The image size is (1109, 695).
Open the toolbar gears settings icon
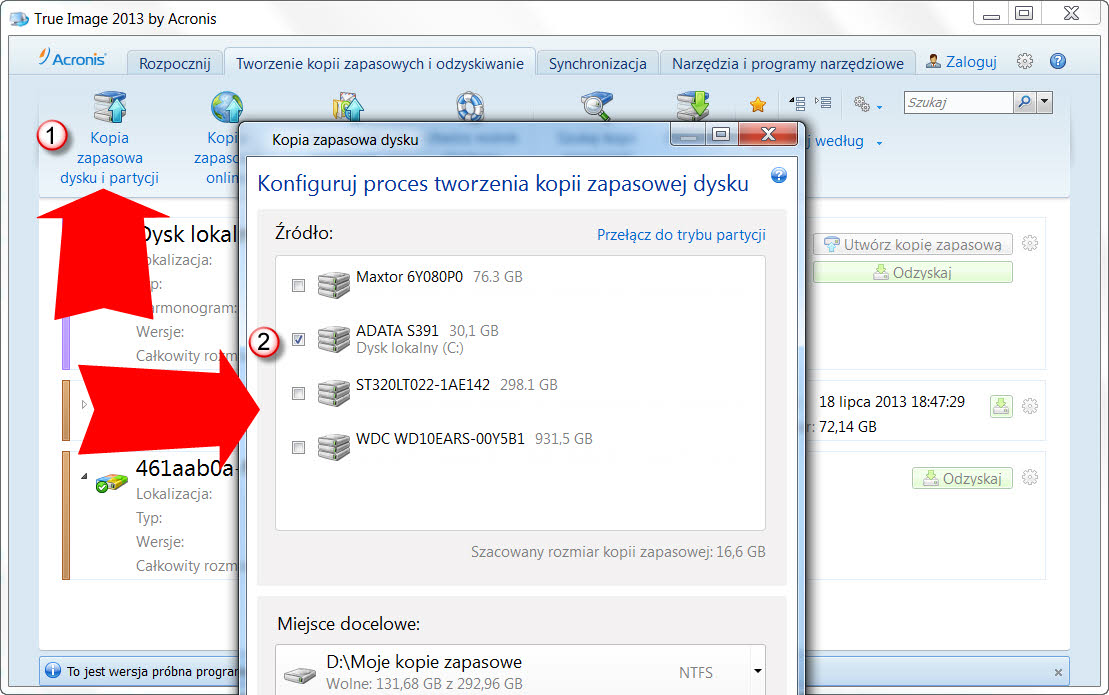click(861, 104)
